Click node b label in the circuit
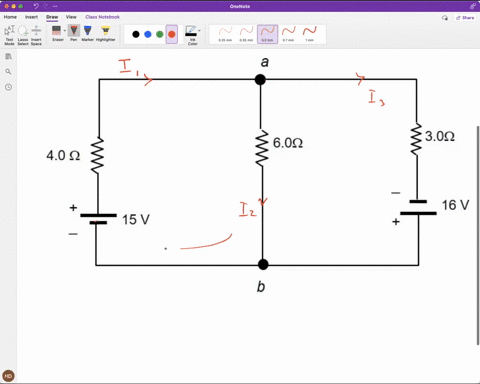 [261, 287]
